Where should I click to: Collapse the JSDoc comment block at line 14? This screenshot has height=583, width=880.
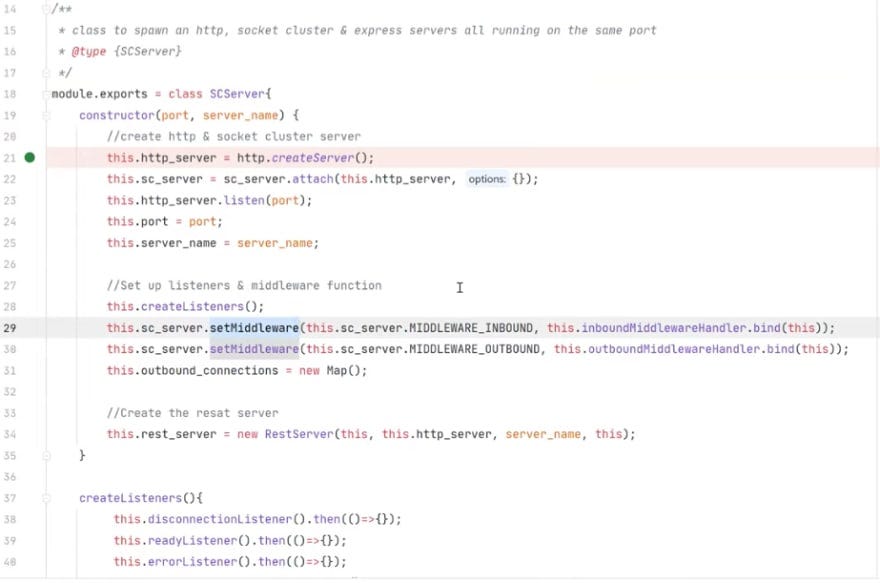(44, 9)
